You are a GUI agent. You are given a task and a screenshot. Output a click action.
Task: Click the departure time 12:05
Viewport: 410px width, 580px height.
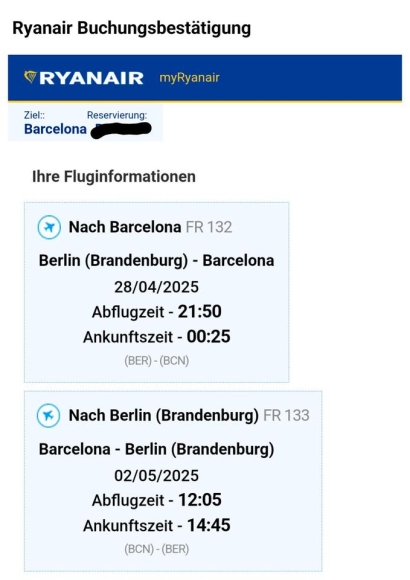200,500
